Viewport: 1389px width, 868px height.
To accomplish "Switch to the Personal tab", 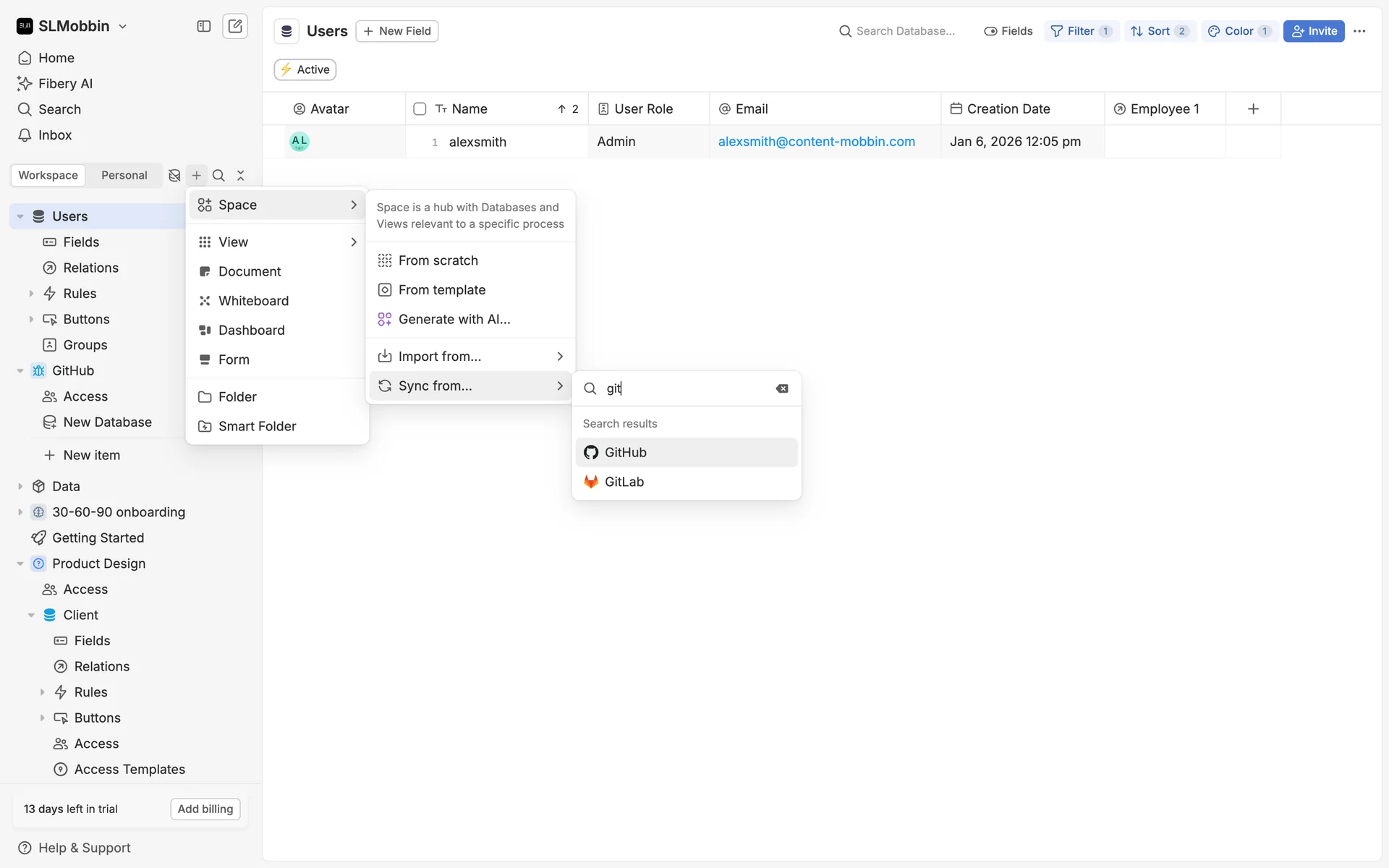I will click(124, 175).
